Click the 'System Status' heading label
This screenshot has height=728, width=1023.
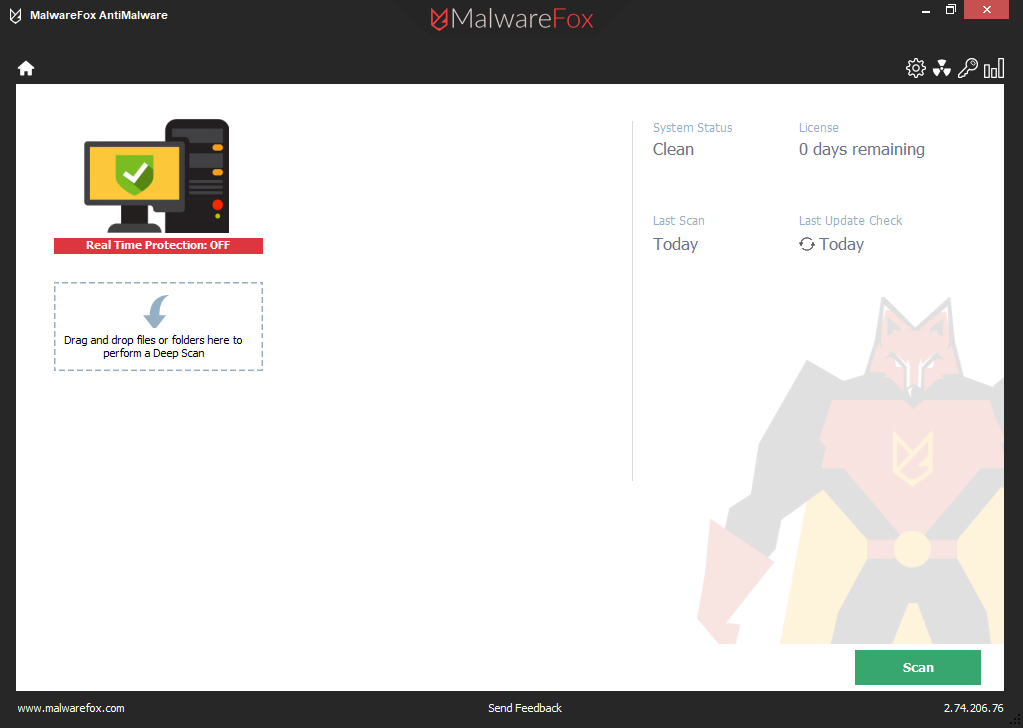[692, 128]
